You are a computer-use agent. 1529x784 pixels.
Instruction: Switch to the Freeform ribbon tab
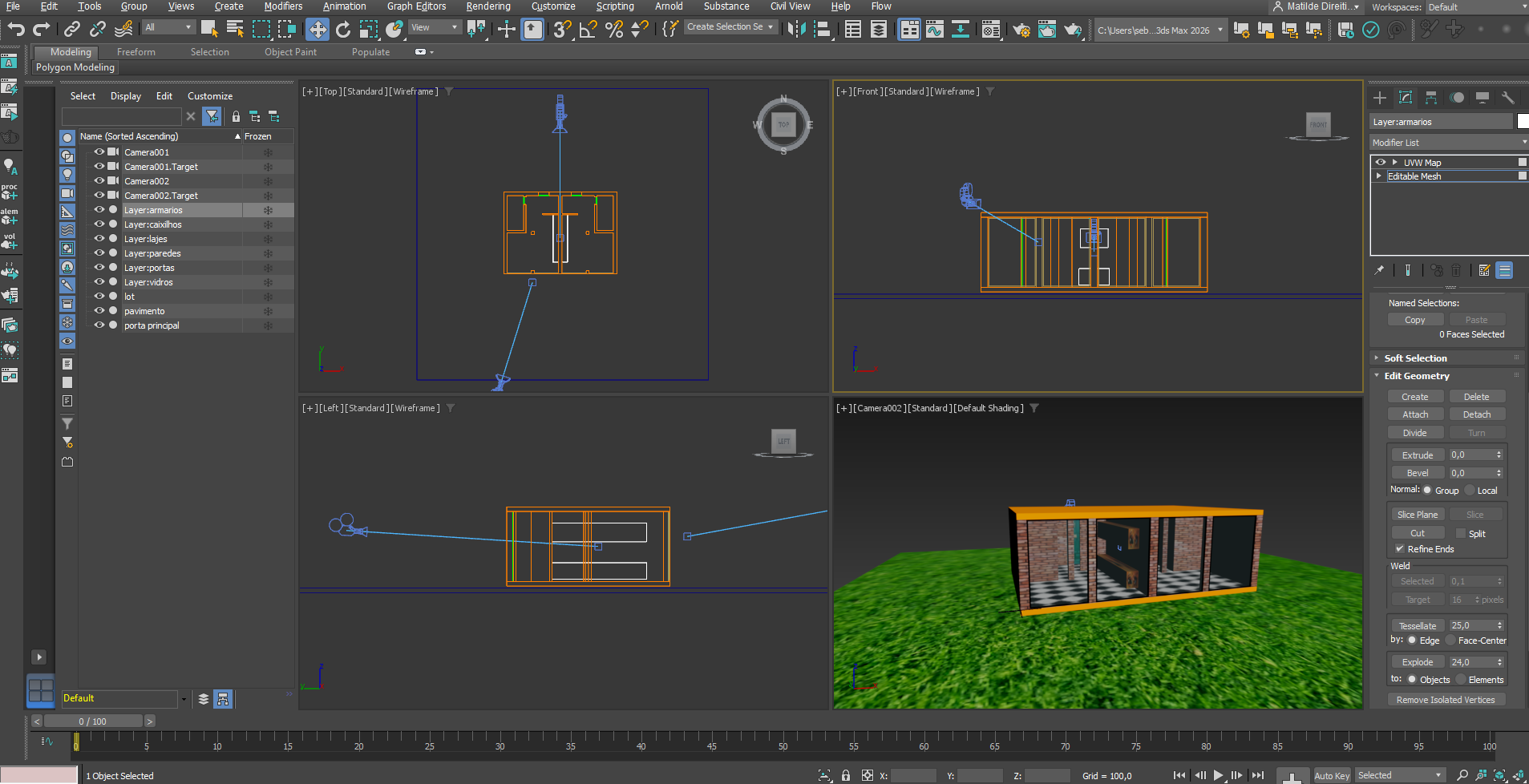[x=136, y=52]
